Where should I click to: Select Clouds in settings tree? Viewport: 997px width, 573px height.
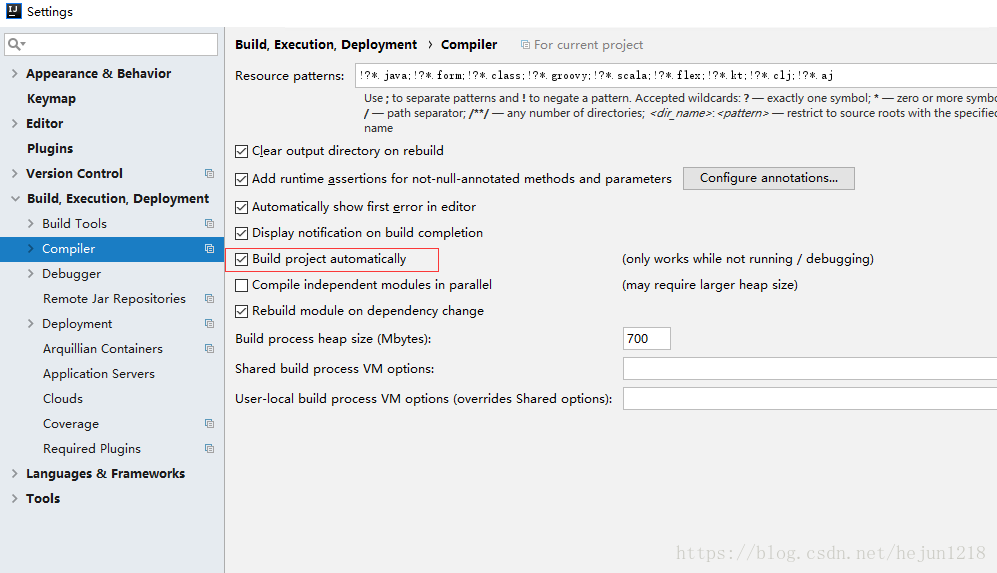[63, 399]
